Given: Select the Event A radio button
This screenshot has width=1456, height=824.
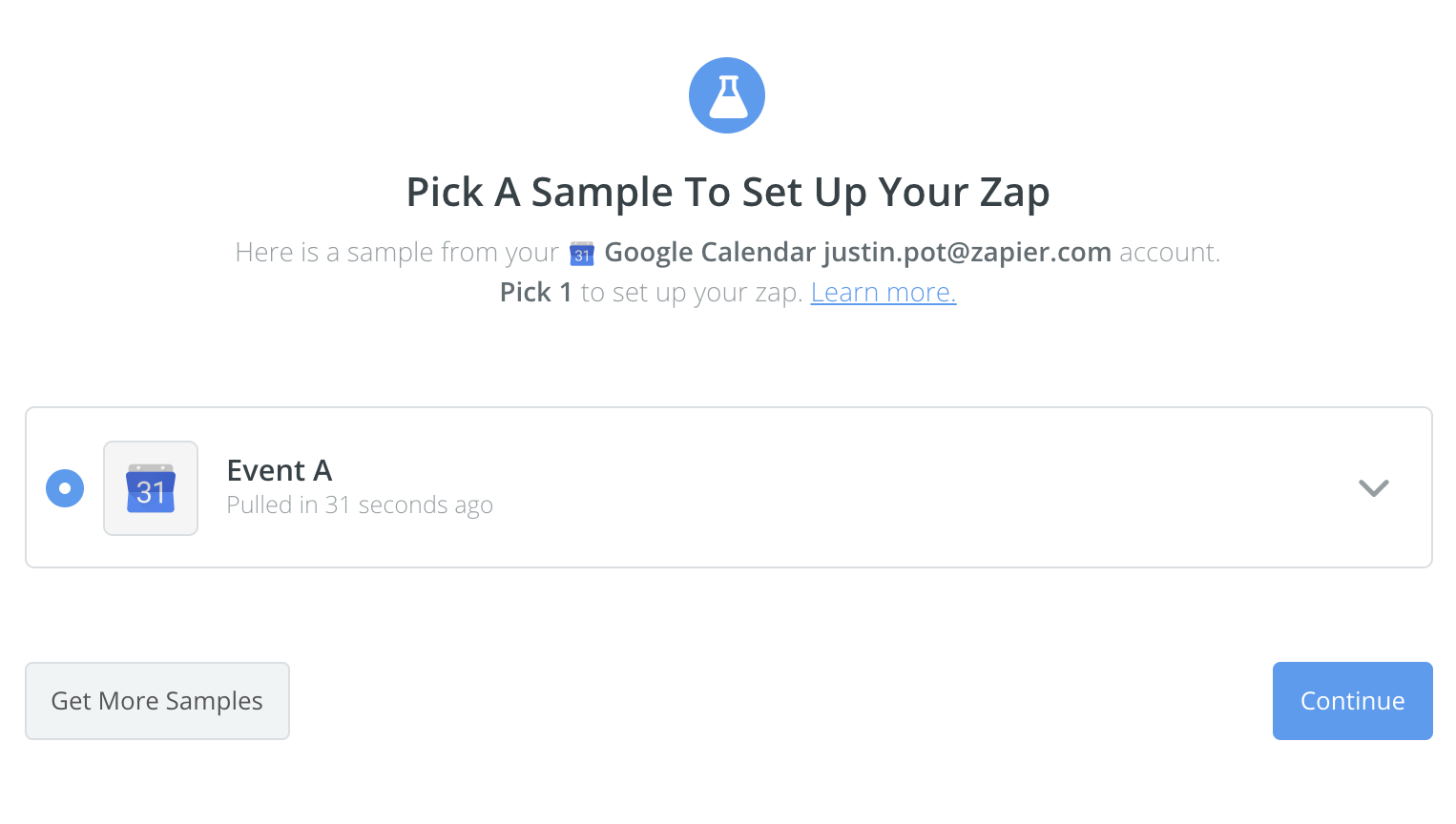Looking at the screenshot, I should (65, 488).
